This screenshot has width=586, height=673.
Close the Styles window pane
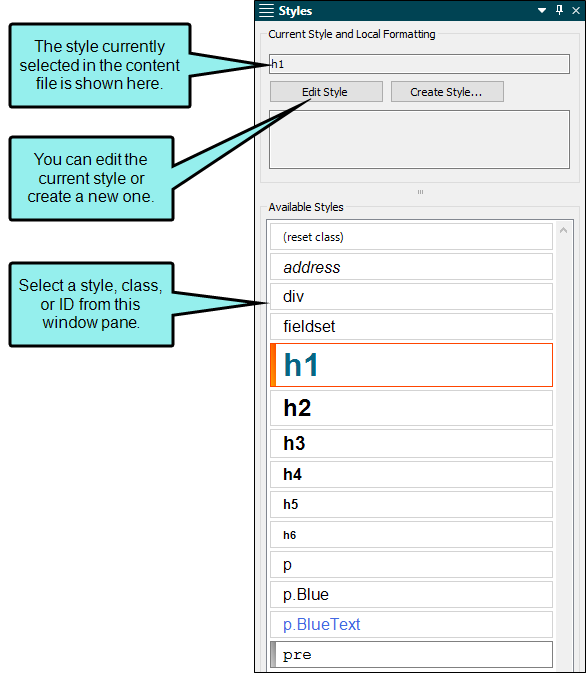576,10
